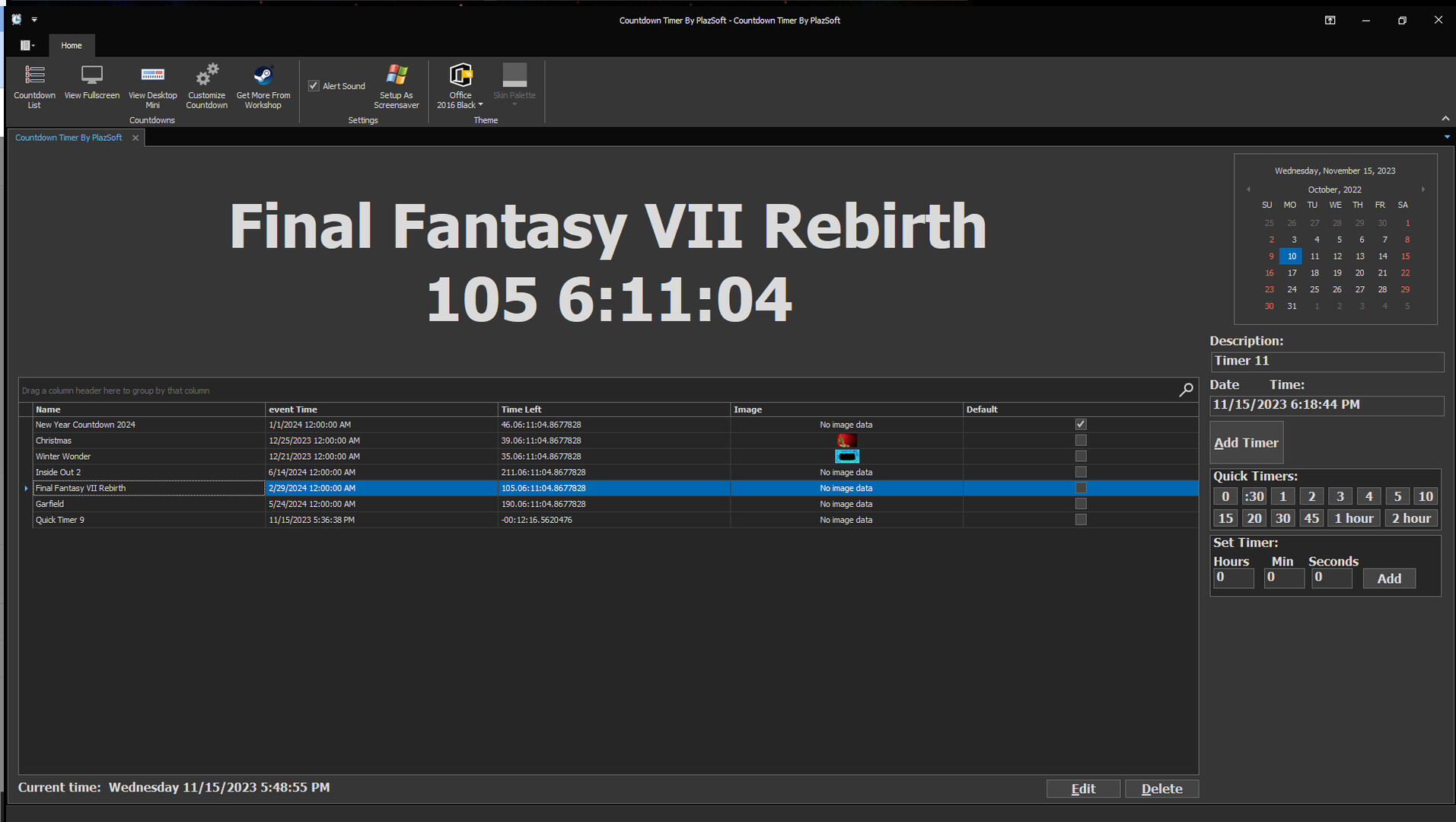The height and width of the screenshot is (822, 1456).
Task: Open the Office 2016 Black theme dropdown
Action: click(x=479, y=105)
